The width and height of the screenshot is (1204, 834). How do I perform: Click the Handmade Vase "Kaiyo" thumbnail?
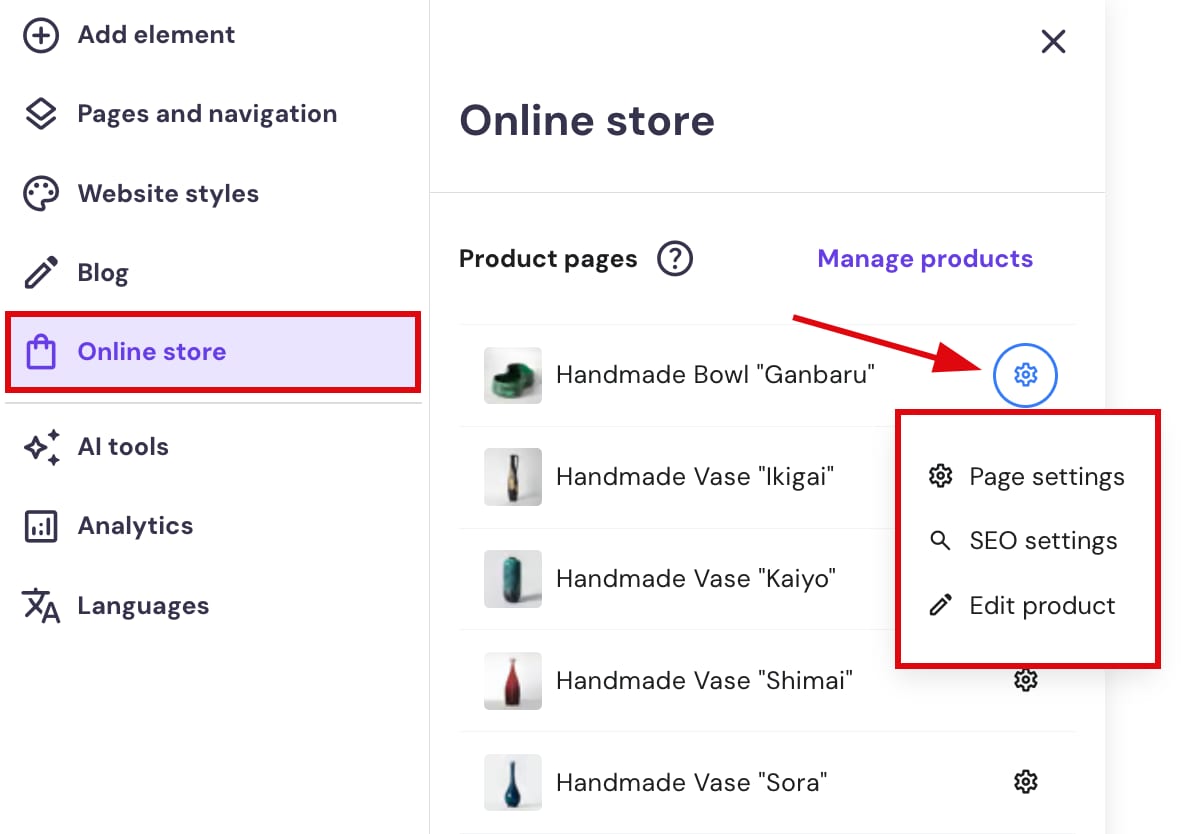click(x=513, y=579)
